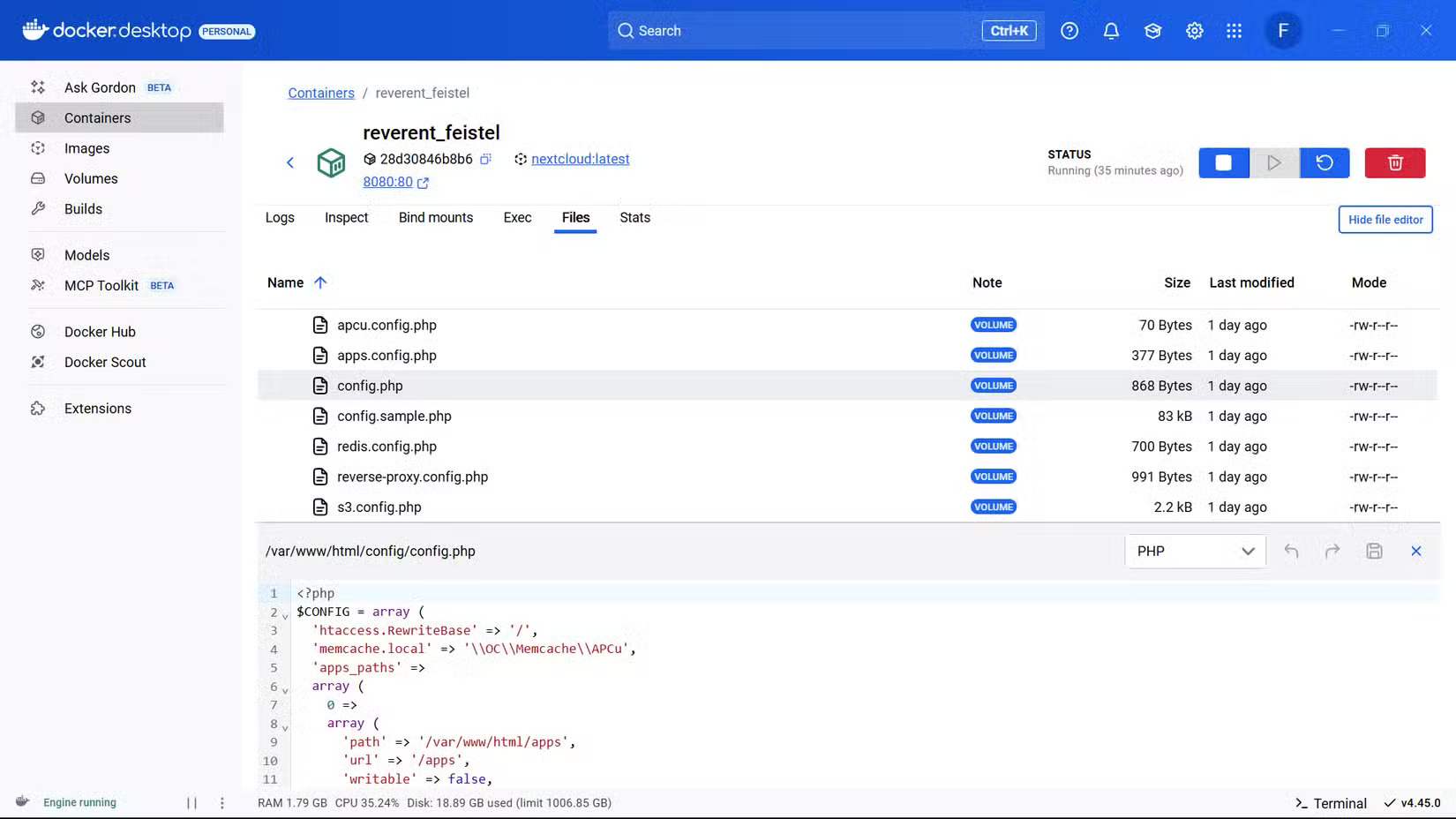Save changes to config.php in the editor

[1373, 551]
